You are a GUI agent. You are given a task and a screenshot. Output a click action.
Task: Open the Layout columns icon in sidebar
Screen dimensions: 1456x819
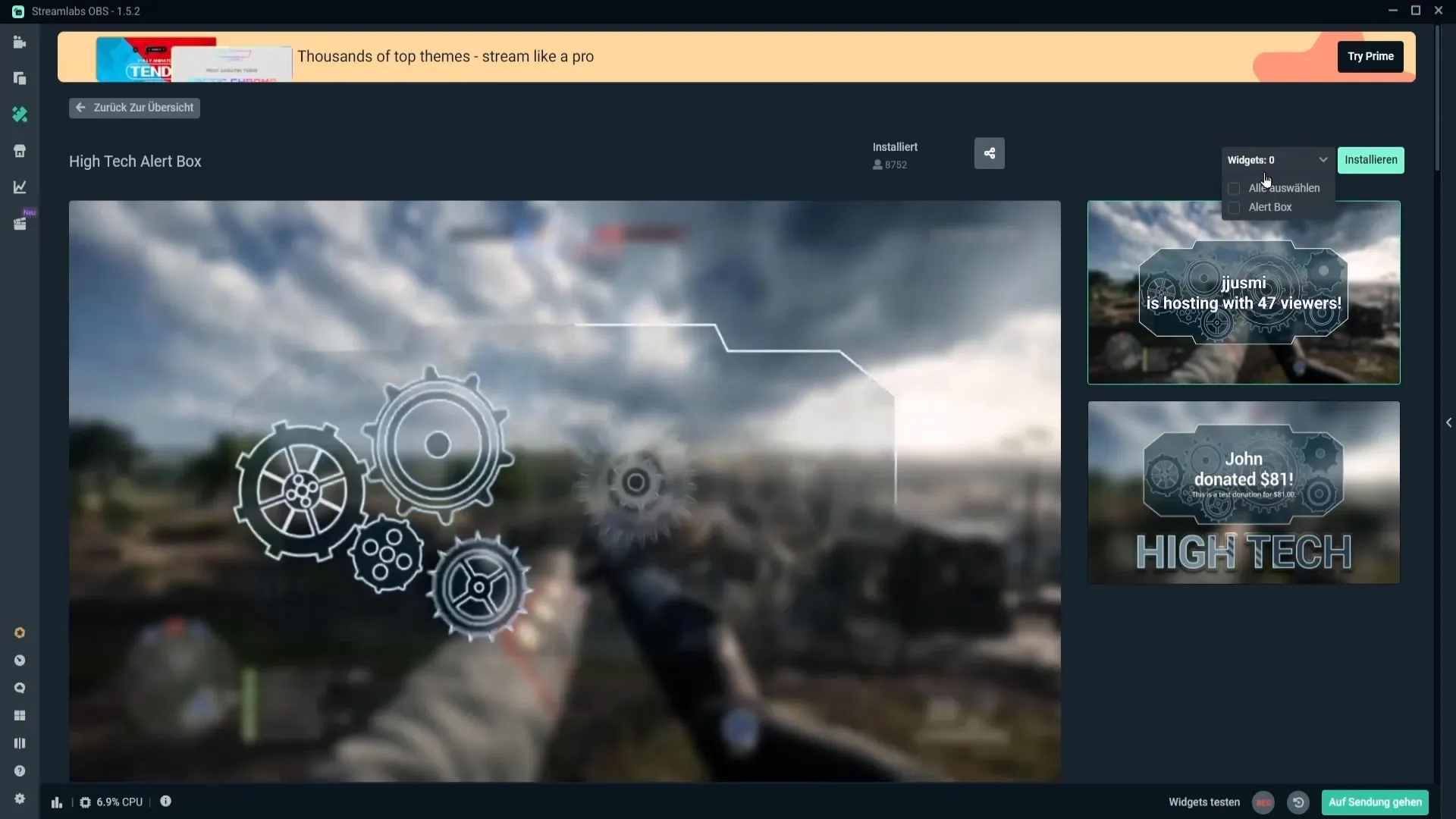pyautogui.click(x=20, y=743)
